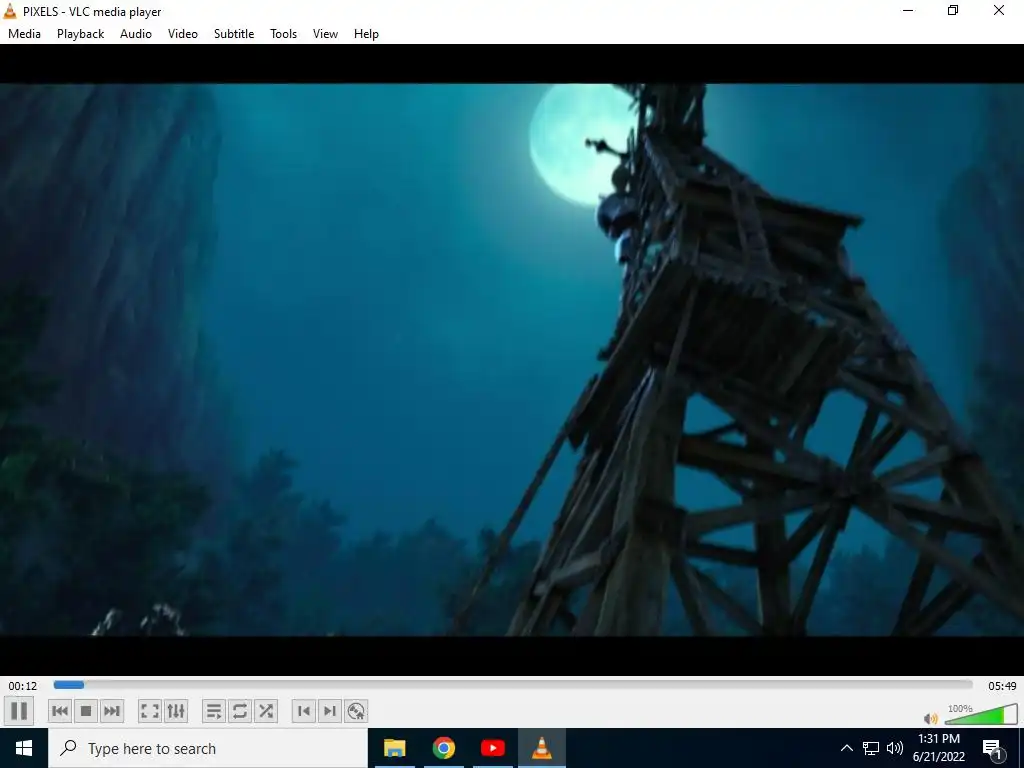Open network status tray icon
Viewport: 1024px width, 768px height.
(x=871, y=748)
